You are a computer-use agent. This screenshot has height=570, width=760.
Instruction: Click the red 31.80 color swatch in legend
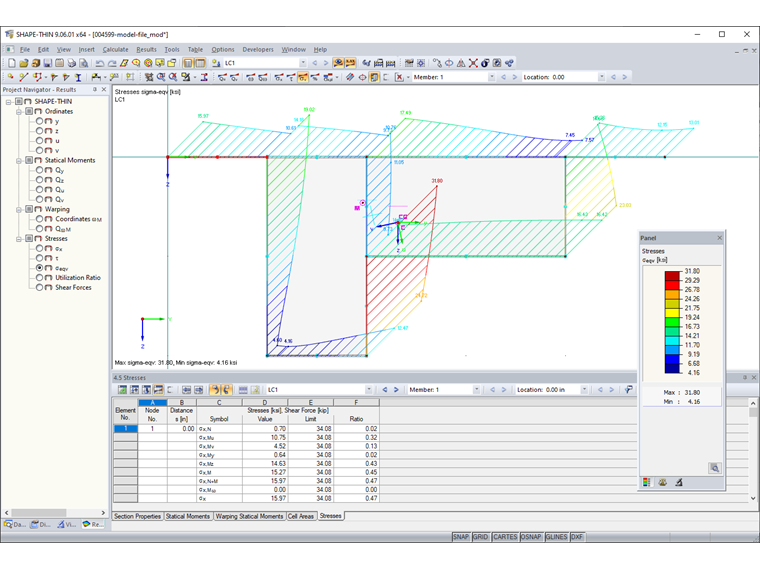[672, 276]
